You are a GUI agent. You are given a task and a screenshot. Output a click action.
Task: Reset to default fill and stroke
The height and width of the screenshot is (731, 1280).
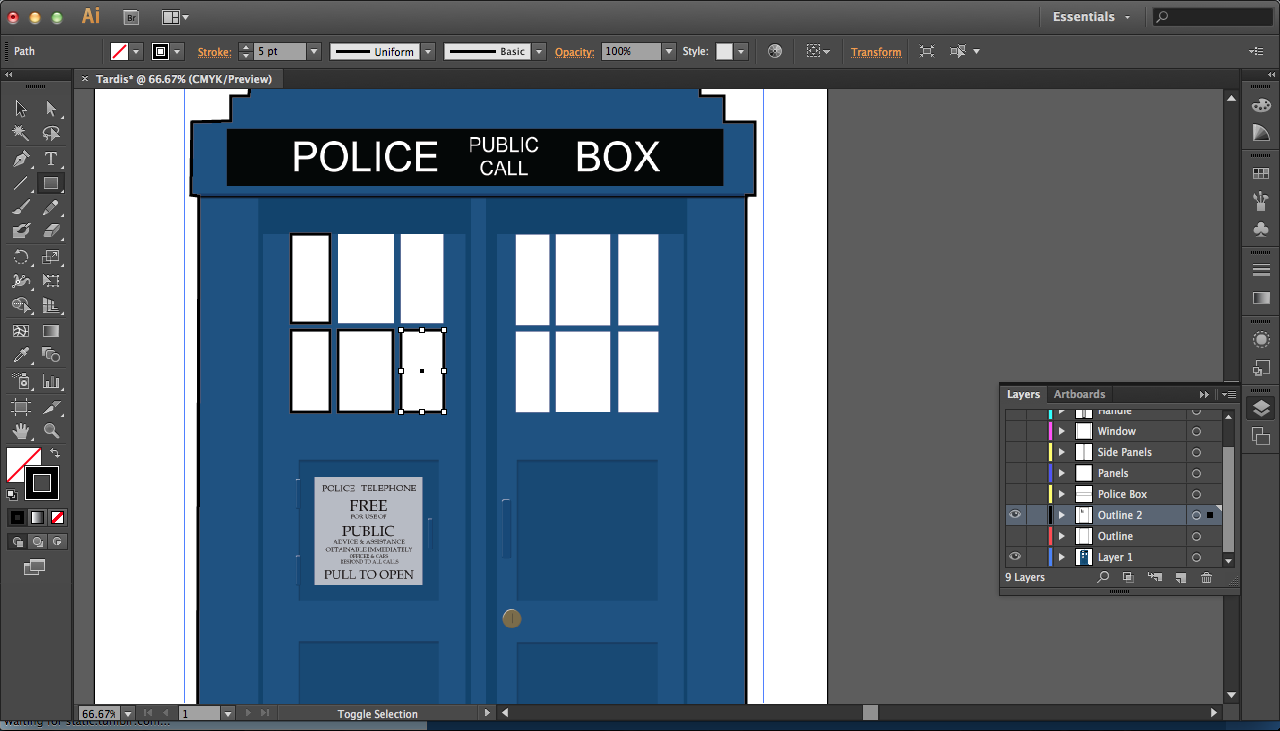(x=12, y=494)
